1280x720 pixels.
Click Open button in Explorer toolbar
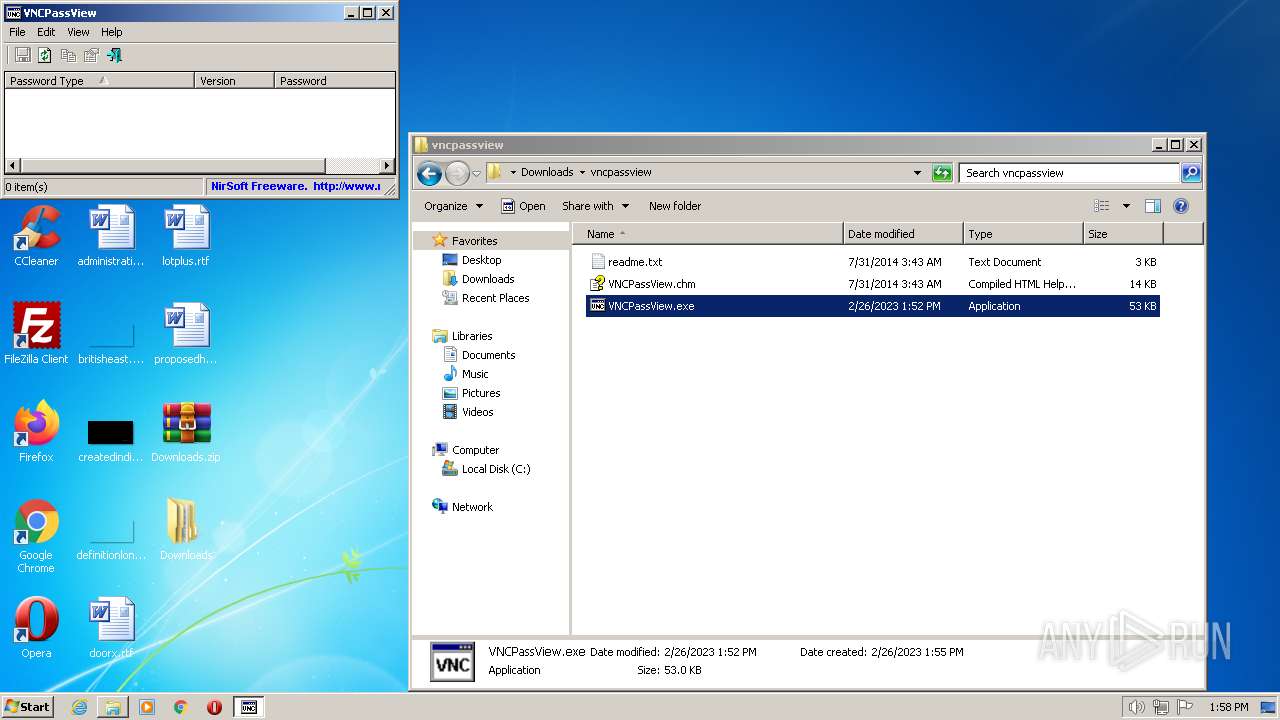[x=523, y=206]
